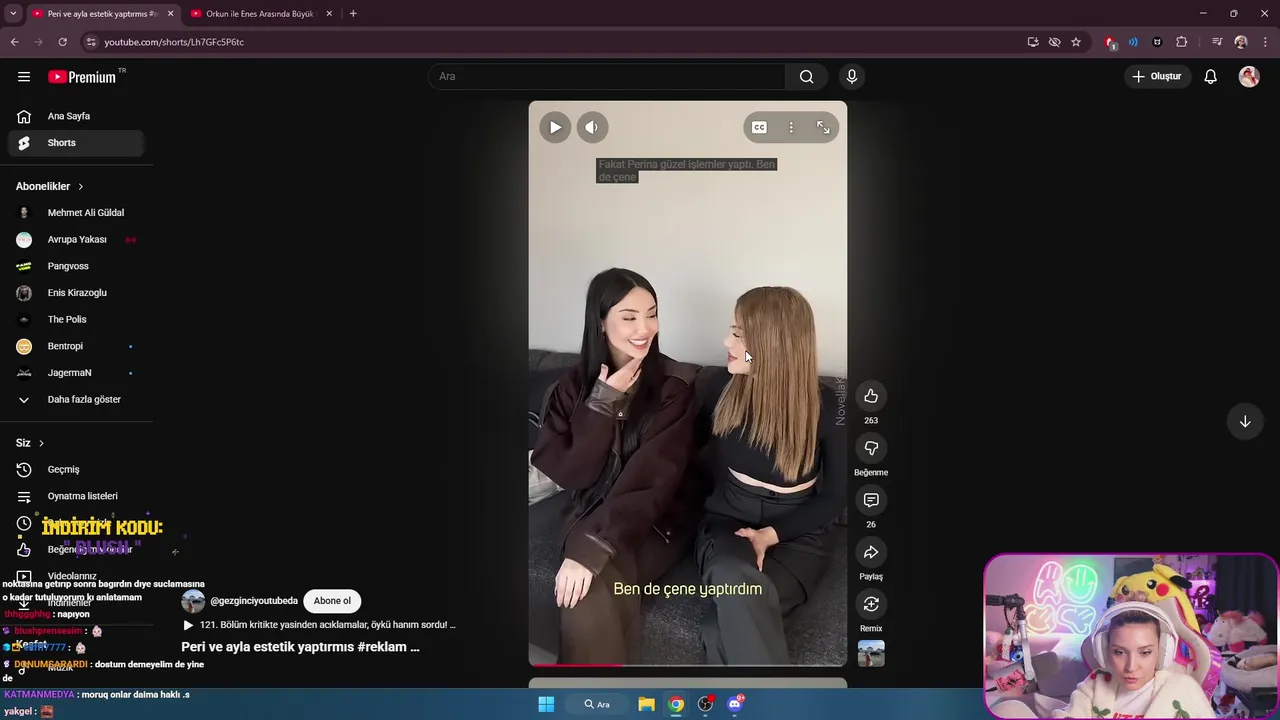Go to the YouTube Premium logo home

[x=82, y=77]
